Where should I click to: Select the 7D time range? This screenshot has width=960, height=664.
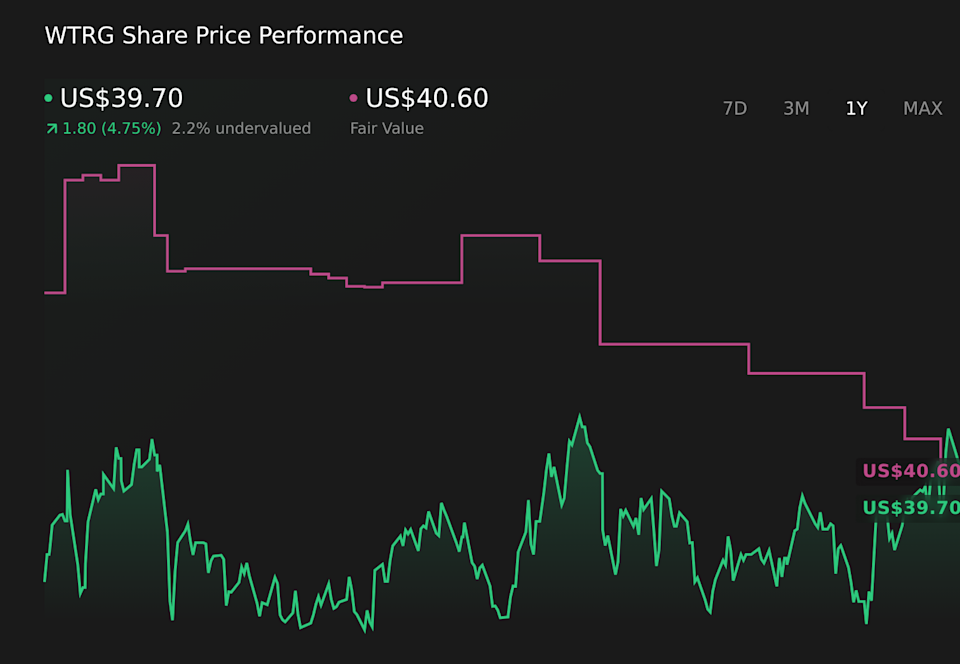point(734,108)
